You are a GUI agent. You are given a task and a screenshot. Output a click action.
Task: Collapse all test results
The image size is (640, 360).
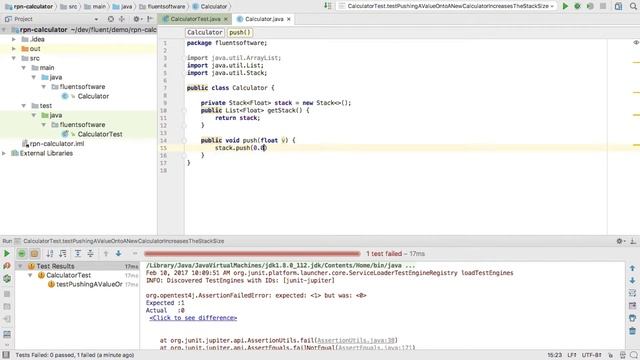90,253
